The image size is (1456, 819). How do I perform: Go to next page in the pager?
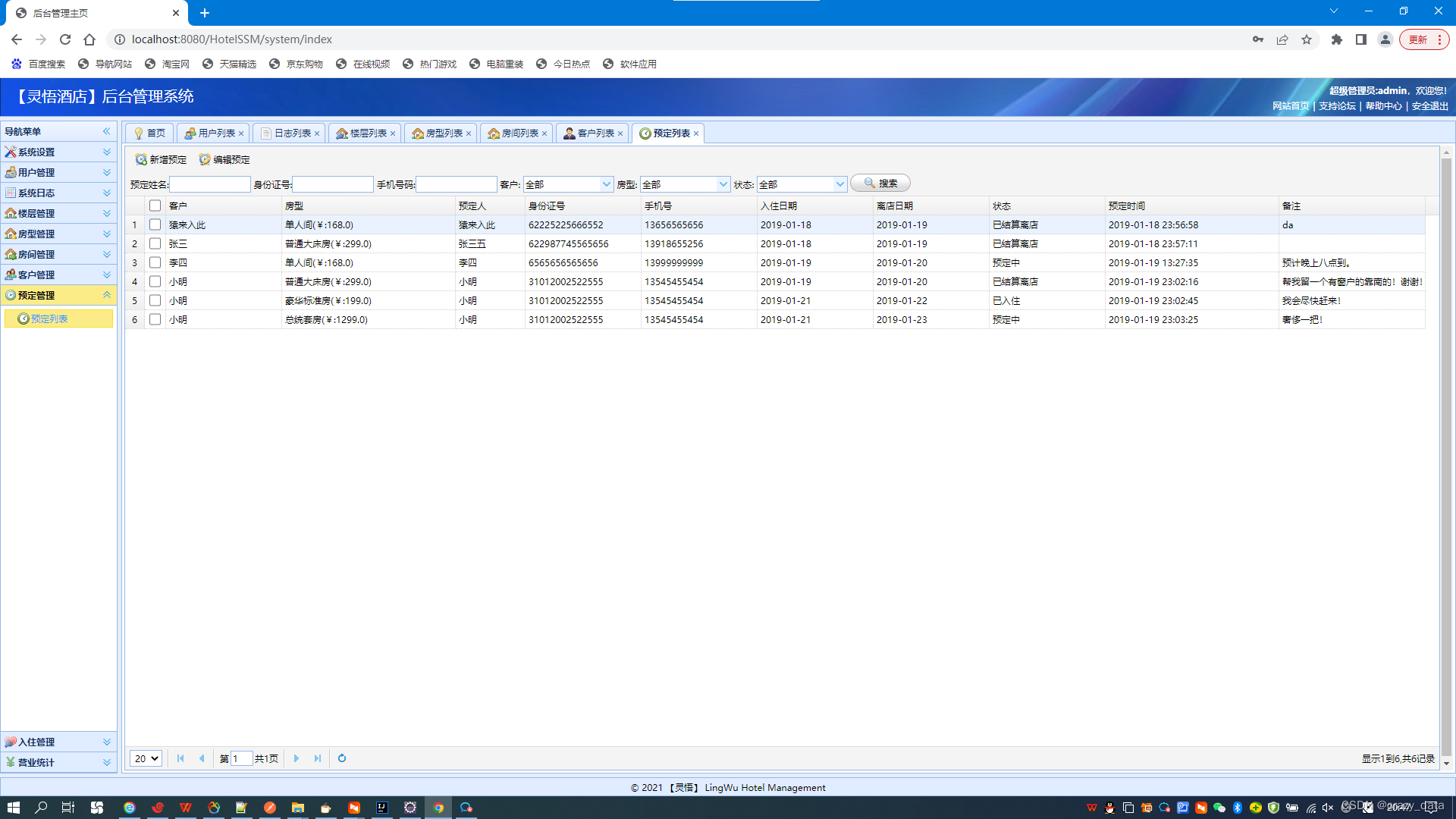pos(297,758)
